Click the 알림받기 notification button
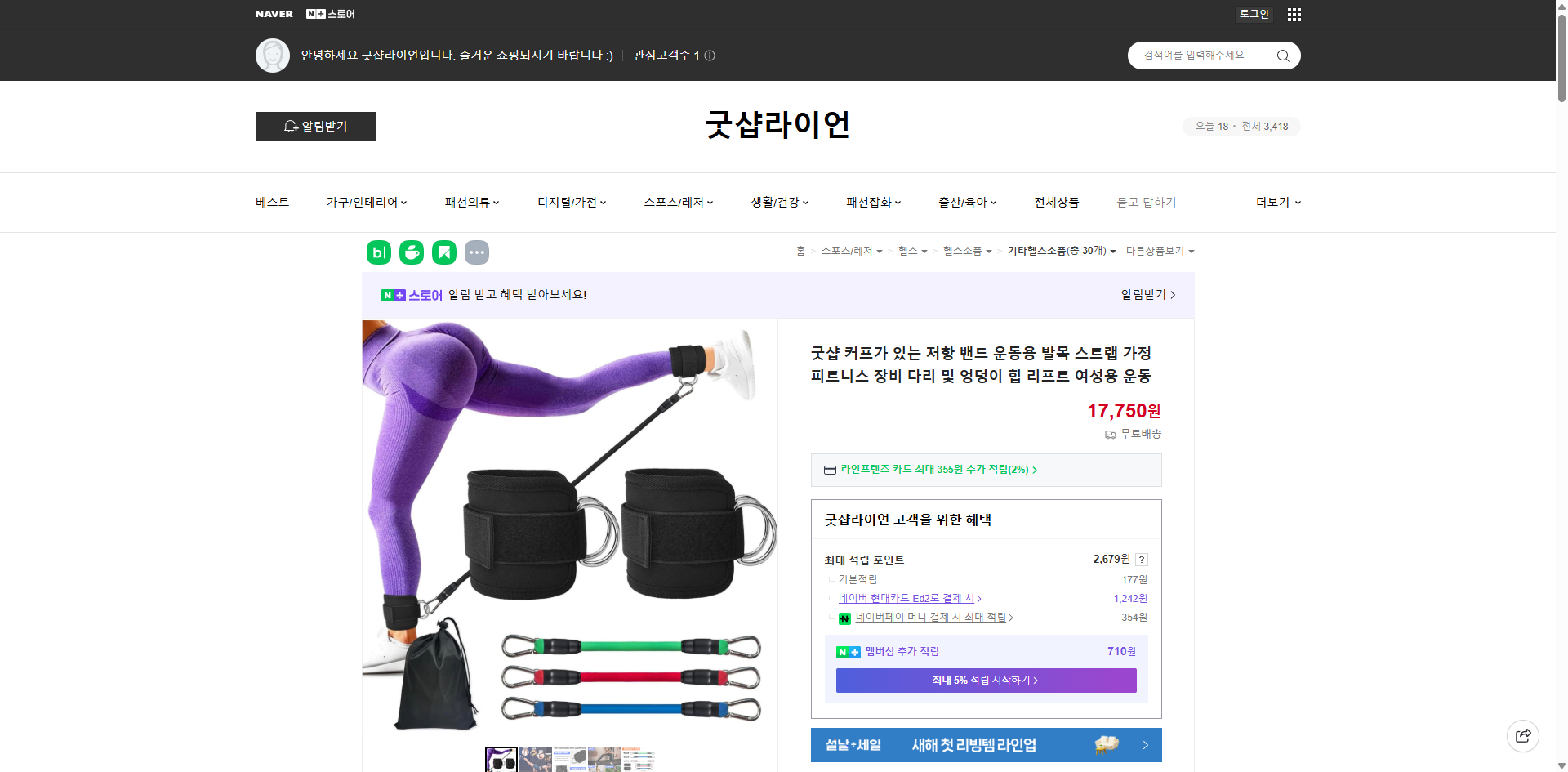This screenshot has height=772, width=1568. [x=315, y=127]
